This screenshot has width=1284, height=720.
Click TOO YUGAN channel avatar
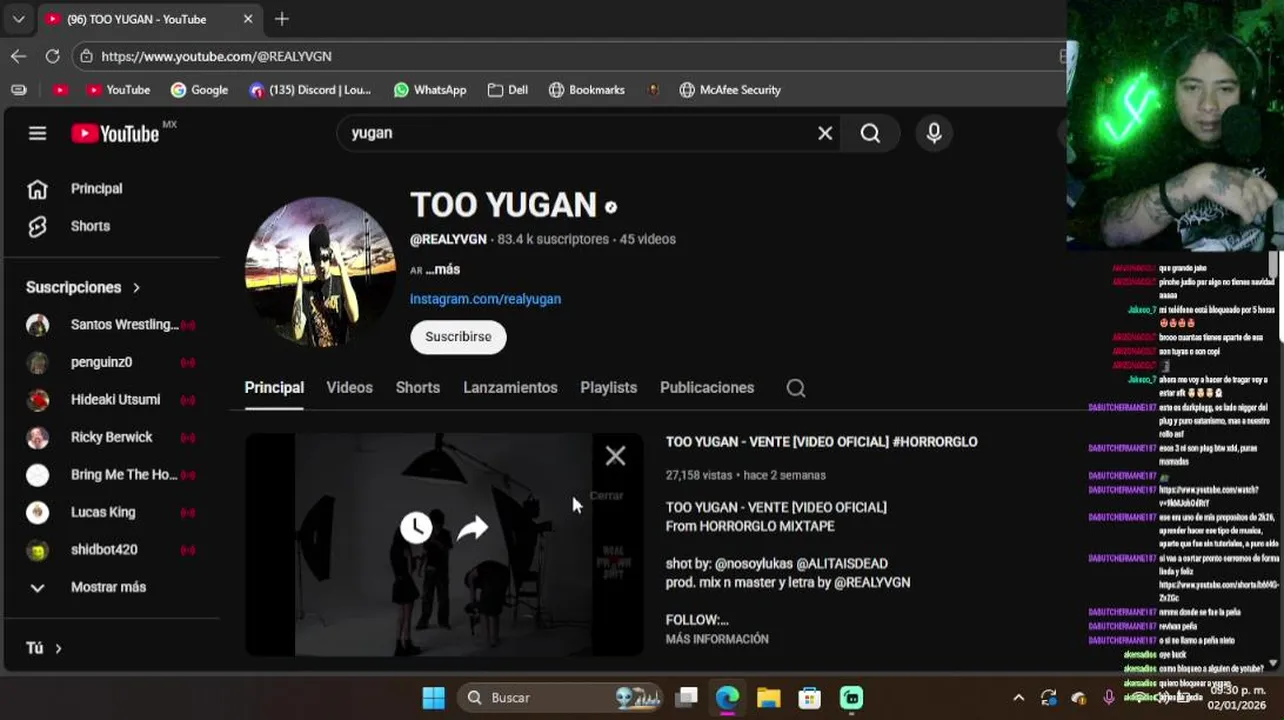point(320,272)
